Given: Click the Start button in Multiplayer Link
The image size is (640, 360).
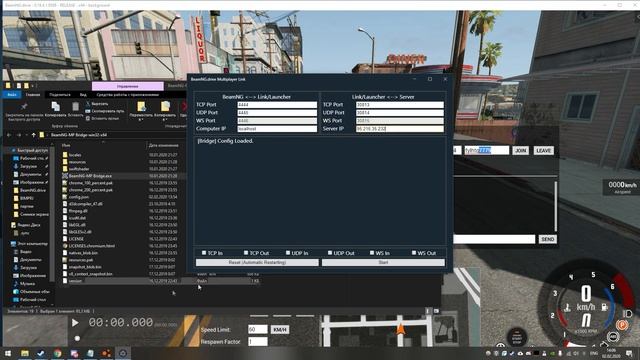Looking at the screenshot, I should click(x=383, y=262).
